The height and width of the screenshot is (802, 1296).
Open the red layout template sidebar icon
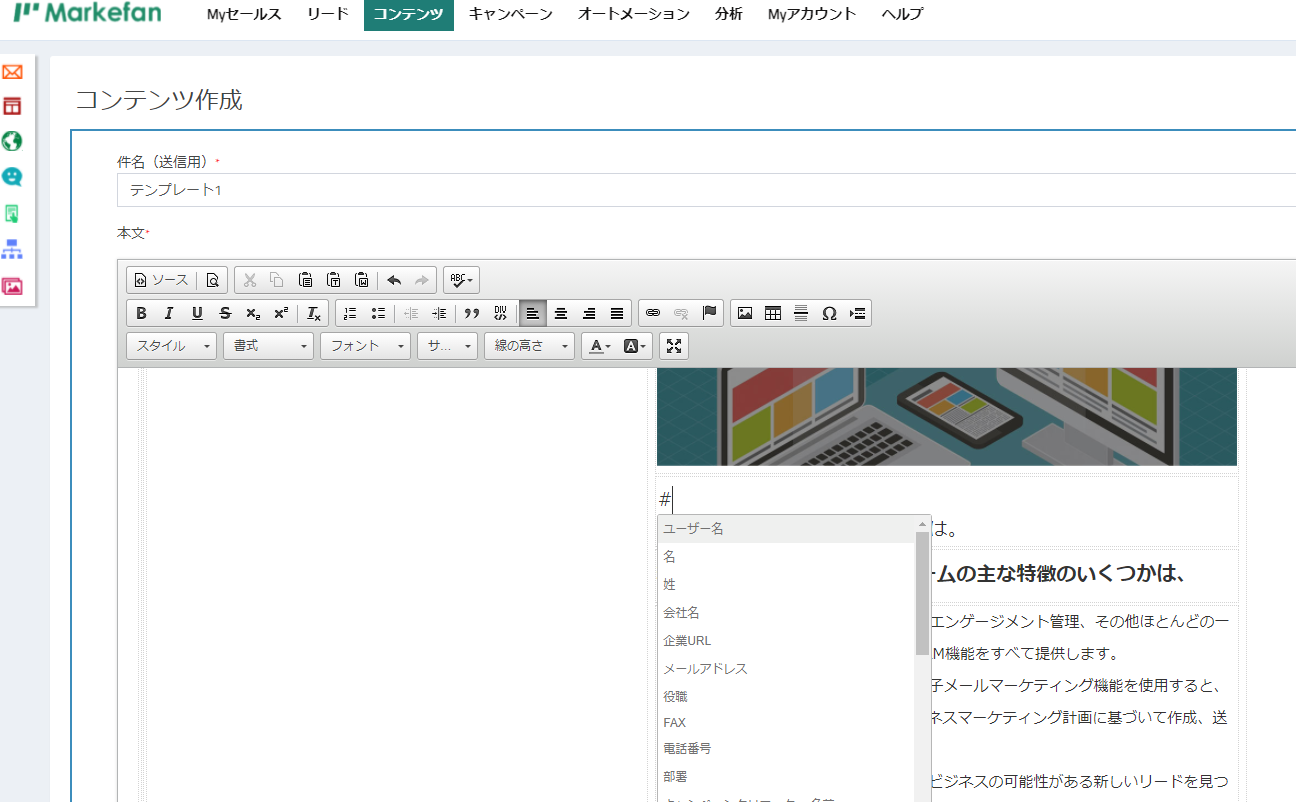13,106
